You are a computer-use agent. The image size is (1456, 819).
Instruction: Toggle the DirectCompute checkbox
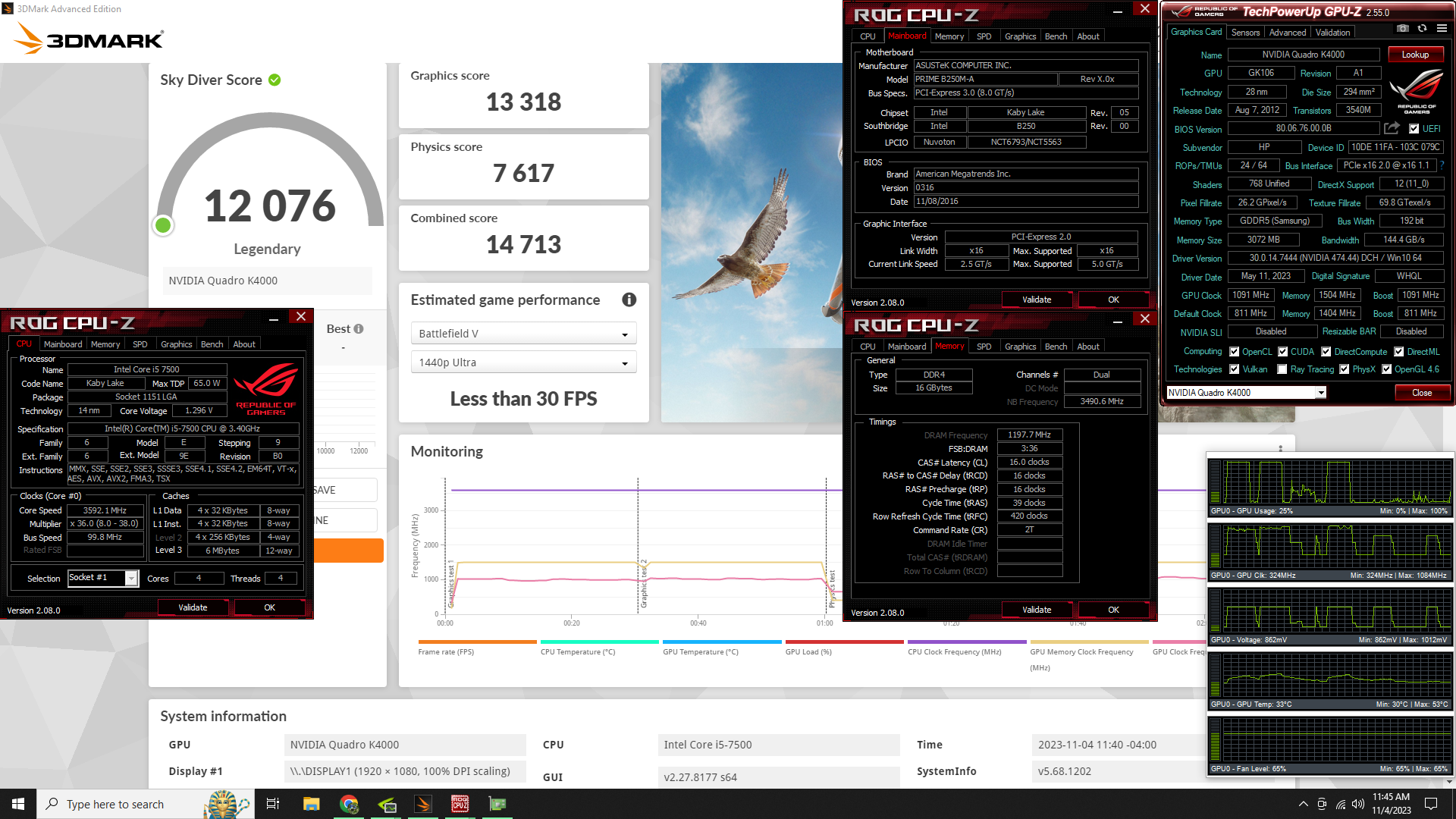tap(1326, 352)
